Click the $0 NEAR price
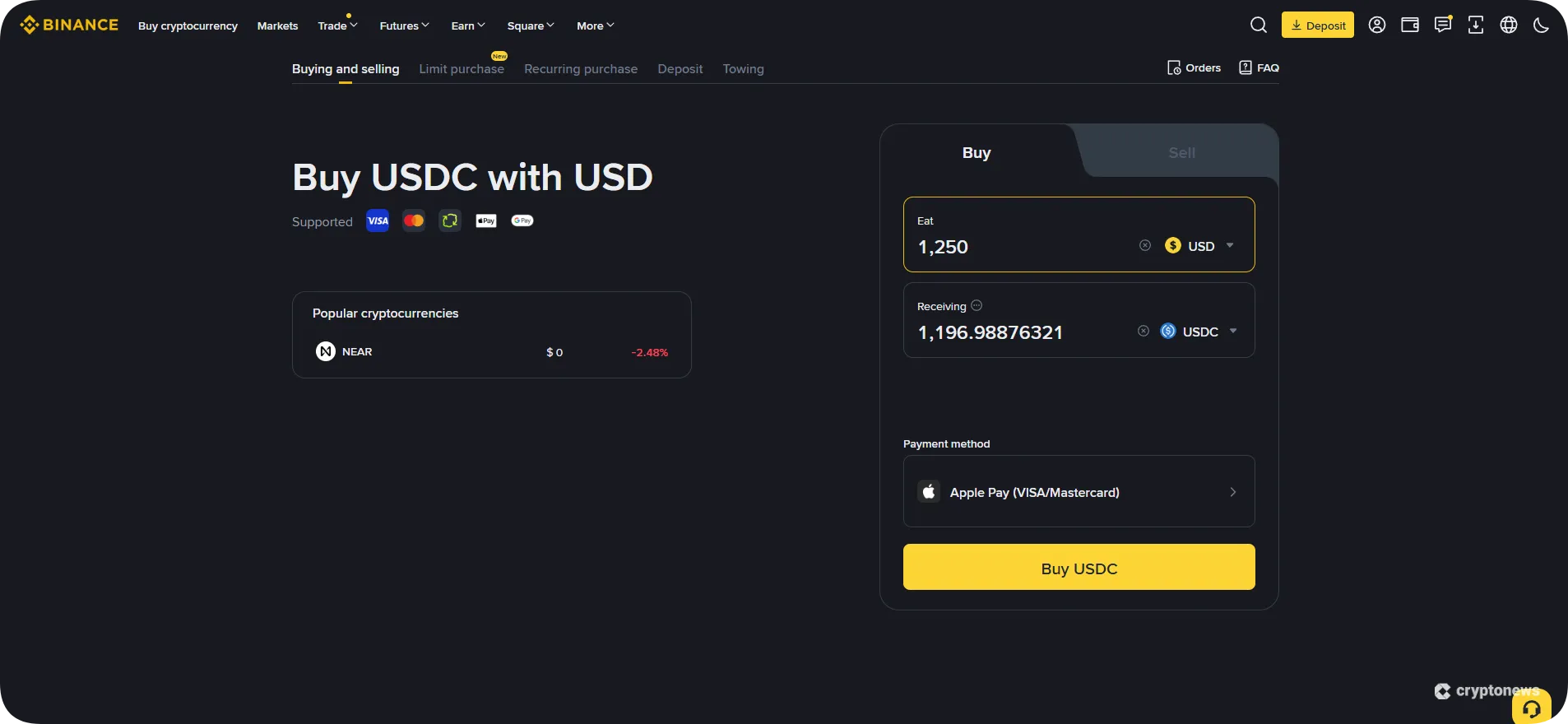The width and height of the screenshot is (1568, 724). 554,352
